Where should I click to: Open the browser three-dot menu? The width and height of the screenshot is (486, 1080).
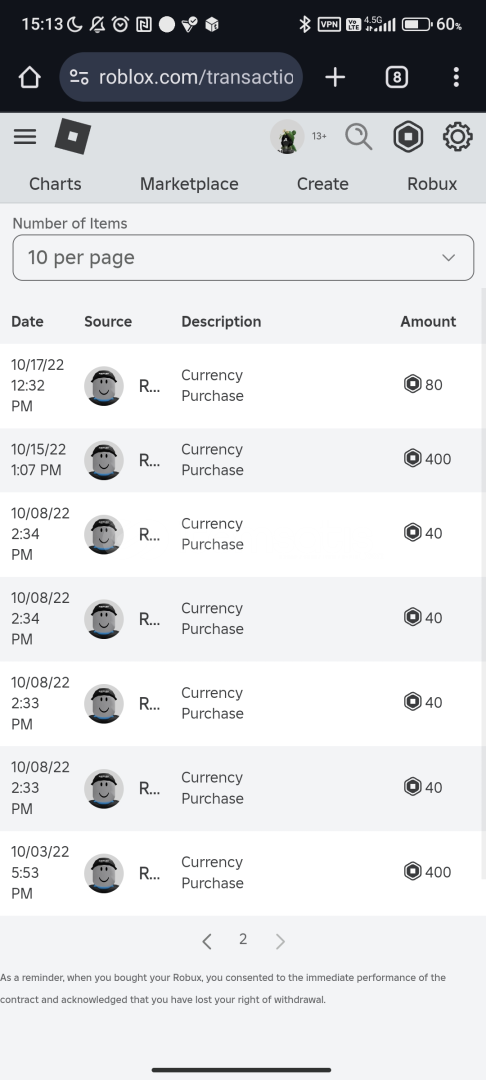point(456,77)
